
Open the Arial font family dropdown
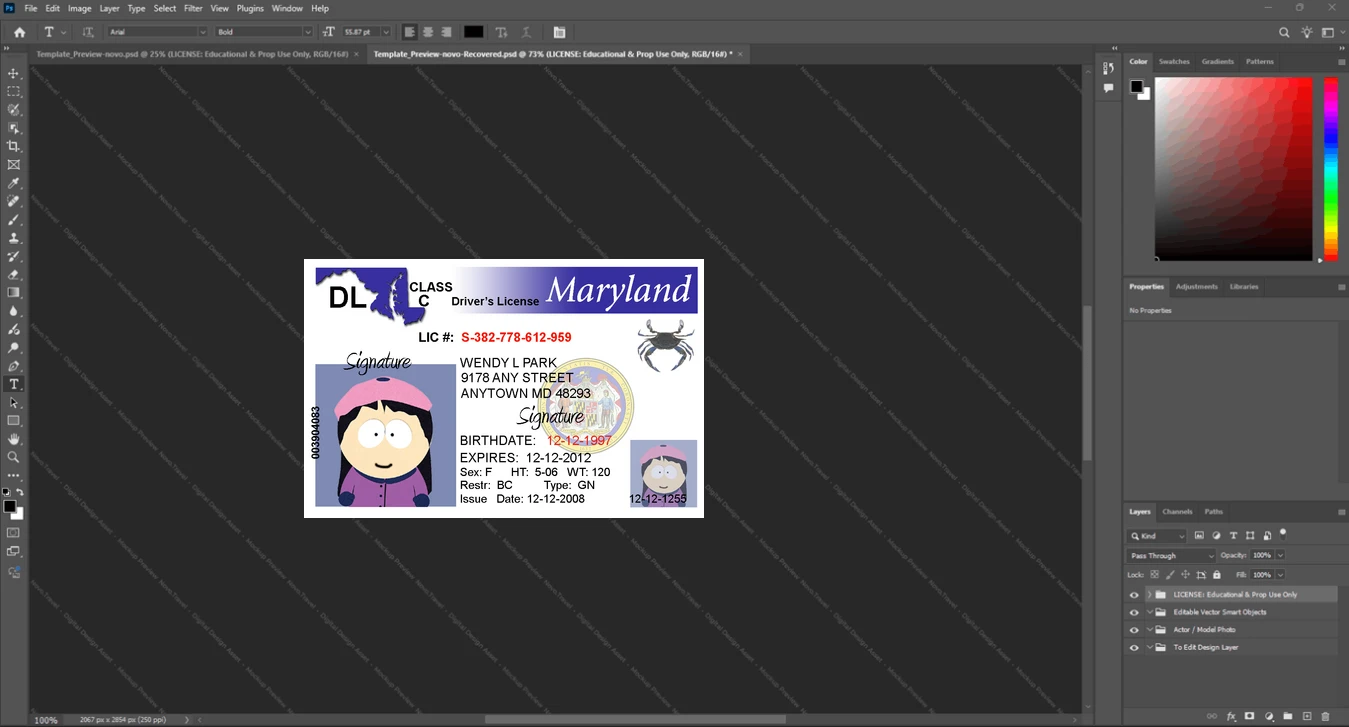(x=158, y=32)
